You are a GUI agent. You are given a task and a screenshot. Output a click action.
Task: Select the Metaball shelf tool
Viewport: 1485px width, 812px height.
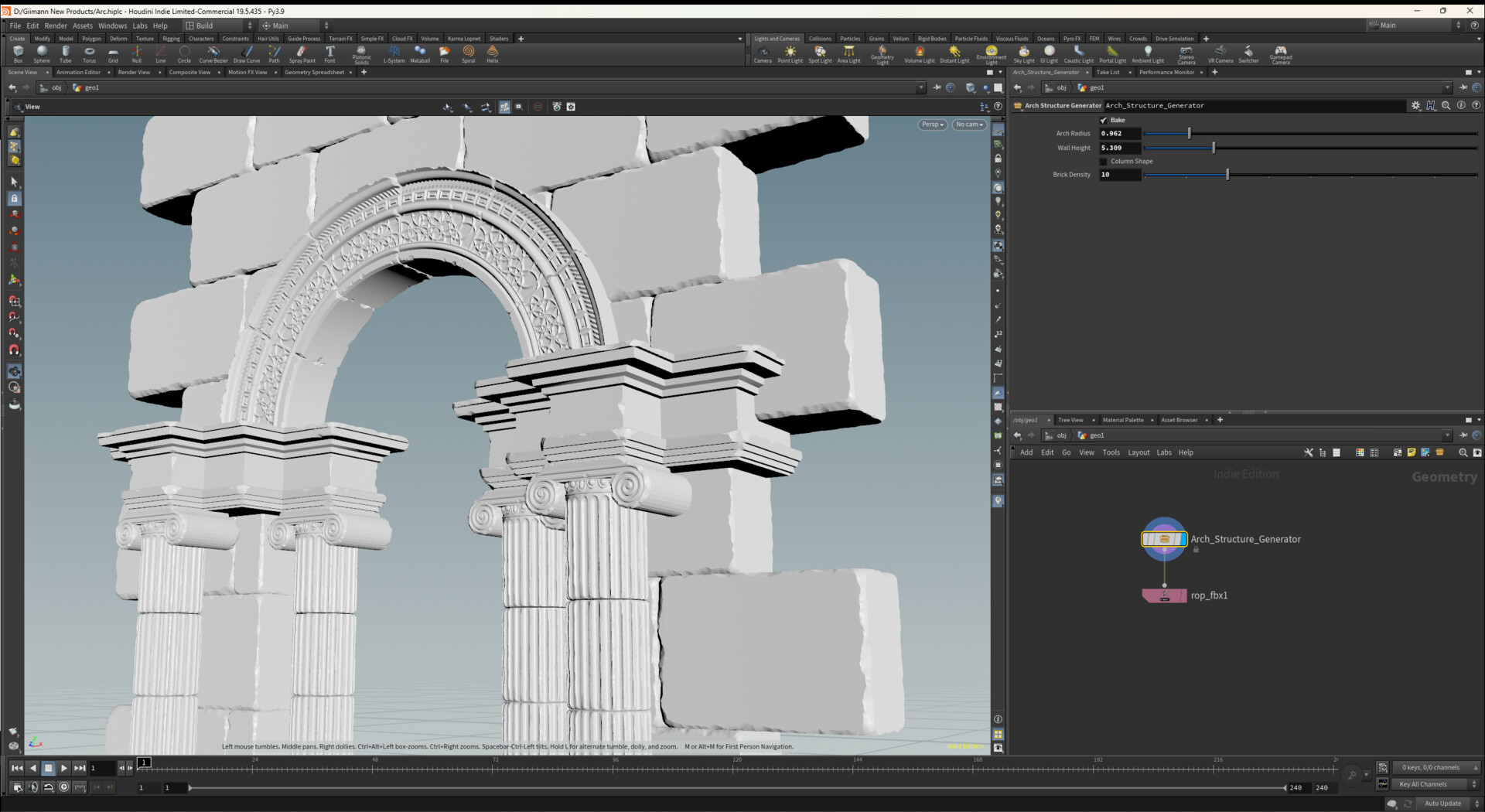(420, 53)
